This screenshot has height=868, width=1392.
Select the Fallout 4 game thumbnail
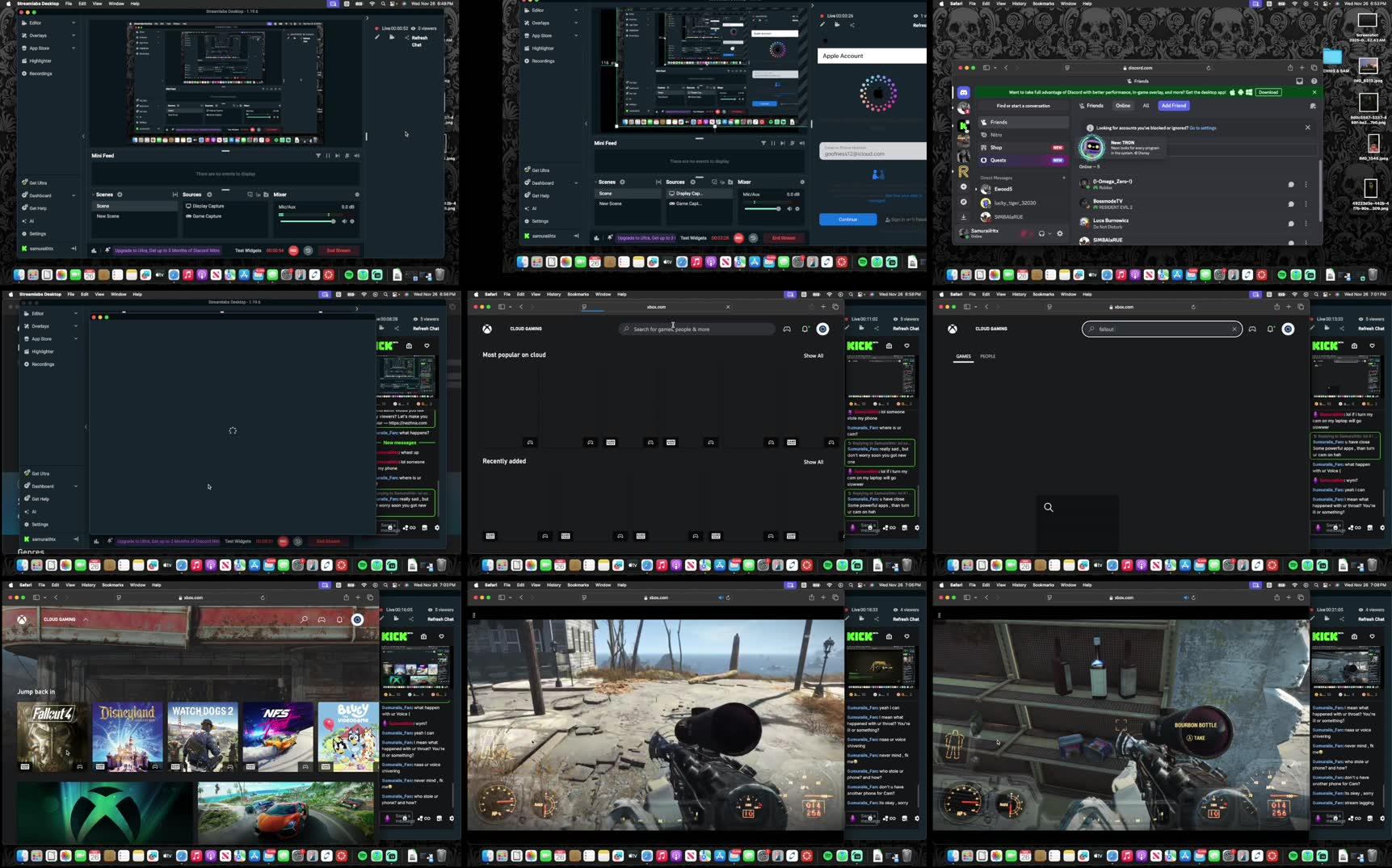(51, 736)
